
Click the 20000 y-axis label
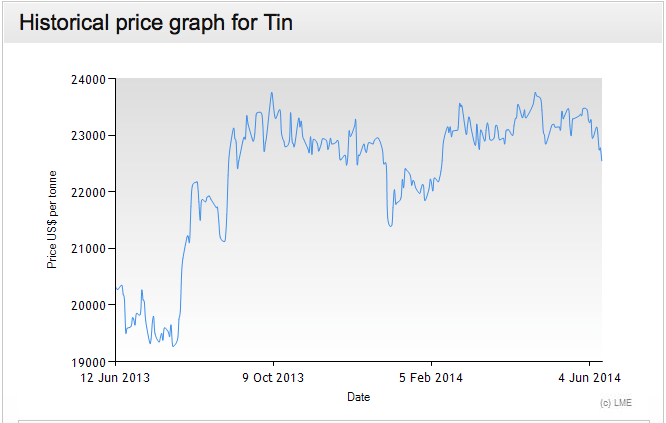tap(93, 305)
